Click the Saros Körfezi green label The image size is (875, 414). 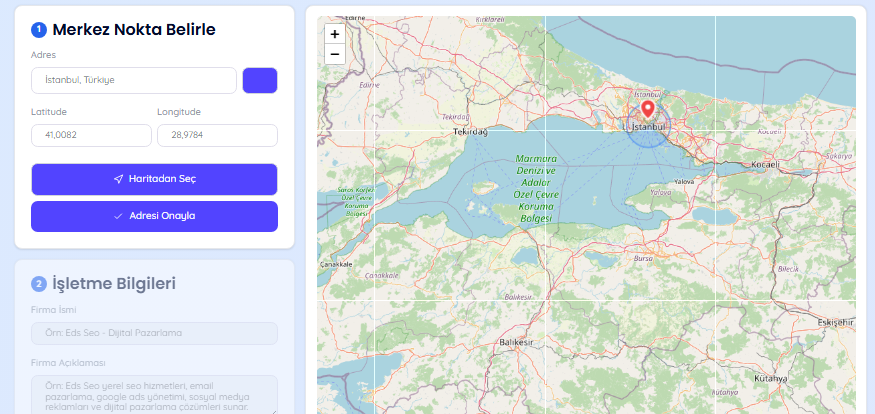(355, 202)
